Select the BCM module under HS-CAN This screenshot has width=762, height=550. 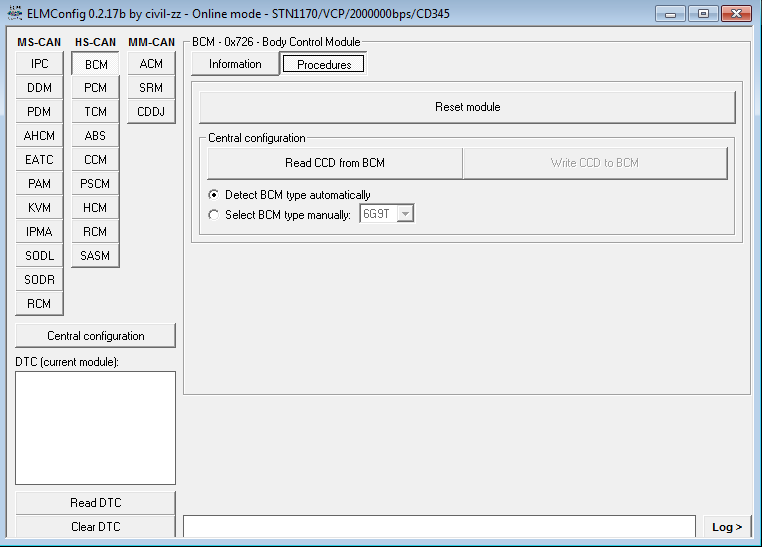(x=95, y=64)
